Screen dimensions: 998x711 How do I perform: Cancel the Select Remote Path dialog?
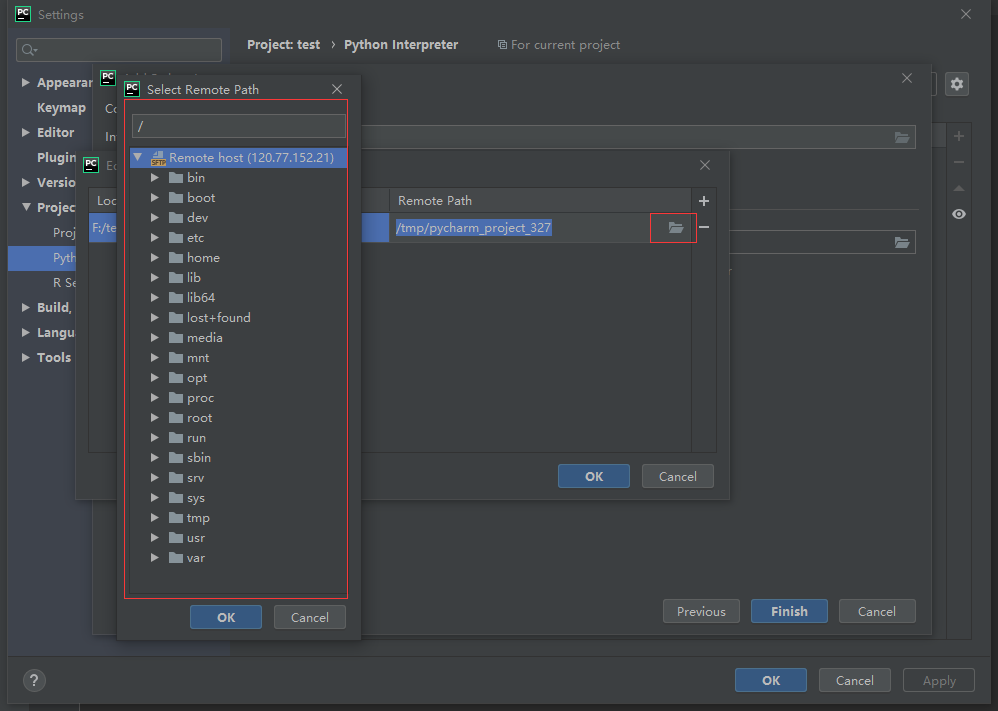pyautogui.click(x=309, y=617)
